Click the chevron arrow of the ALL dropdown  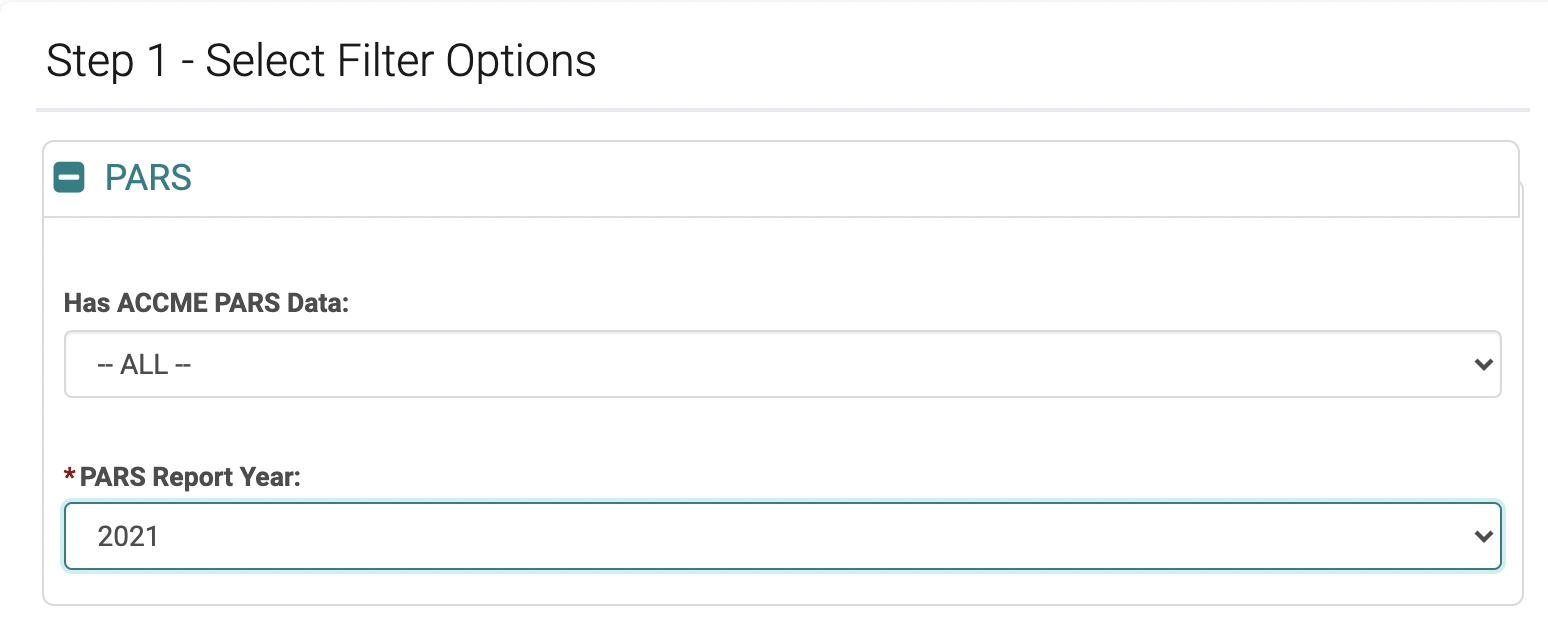[1483, 365]
